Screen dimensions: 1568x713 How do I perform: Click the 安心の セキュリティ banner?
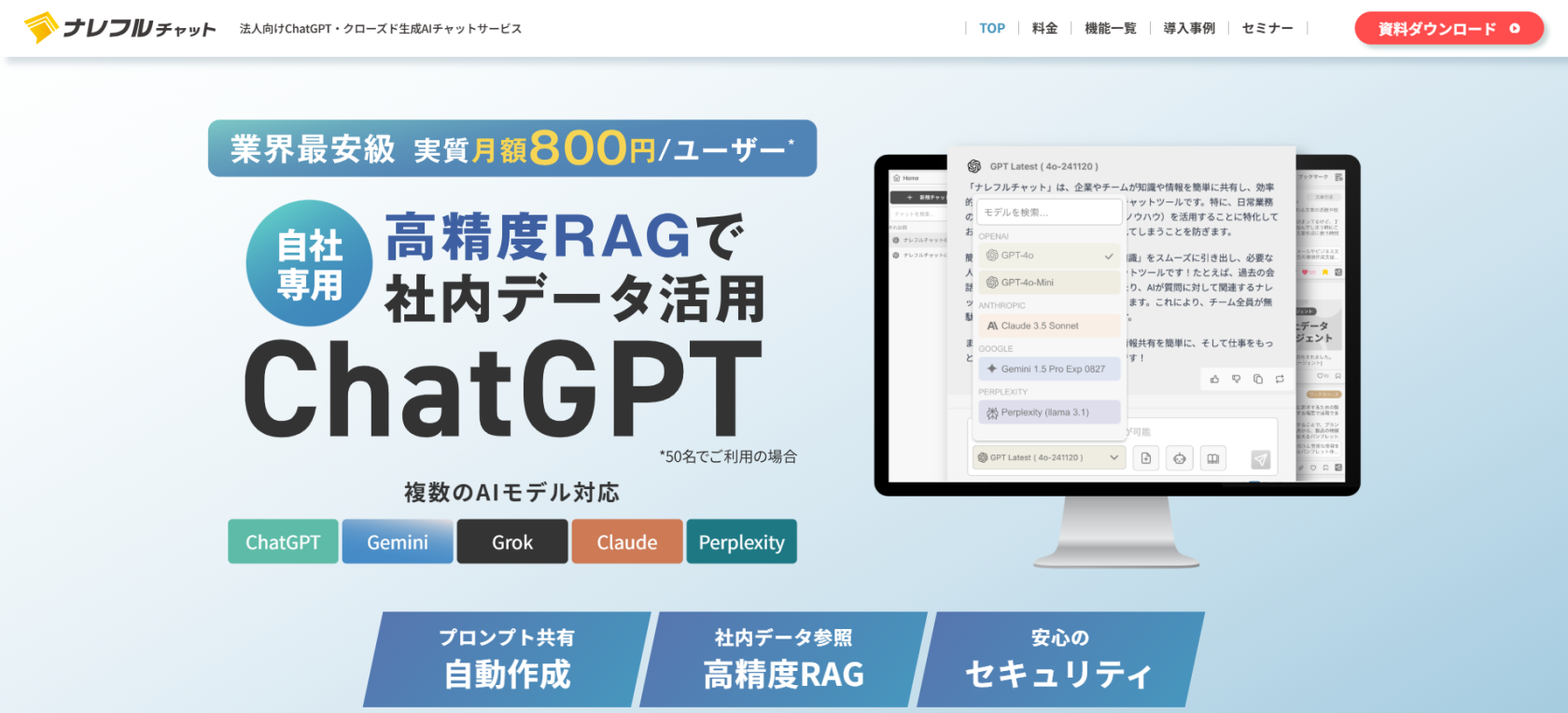[1059, 659]
